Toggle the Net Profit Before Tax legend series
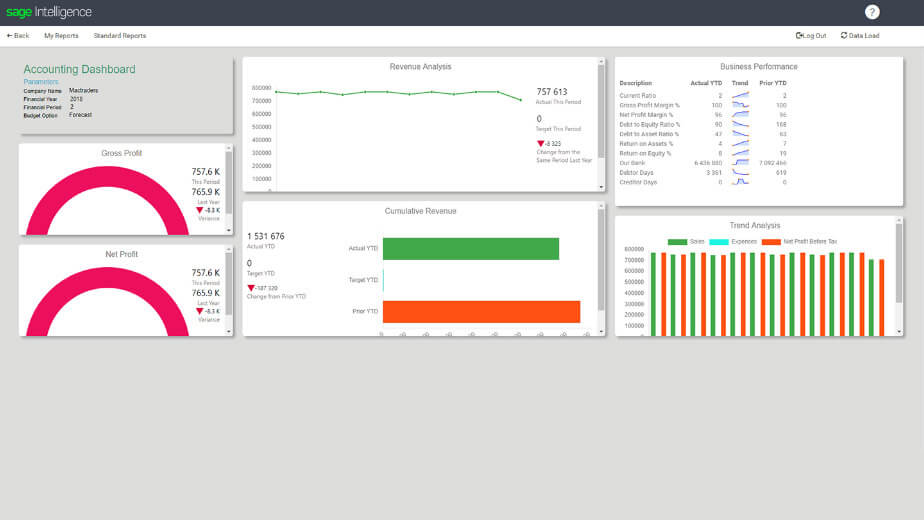924x520 pixels. tap(799, 242)
